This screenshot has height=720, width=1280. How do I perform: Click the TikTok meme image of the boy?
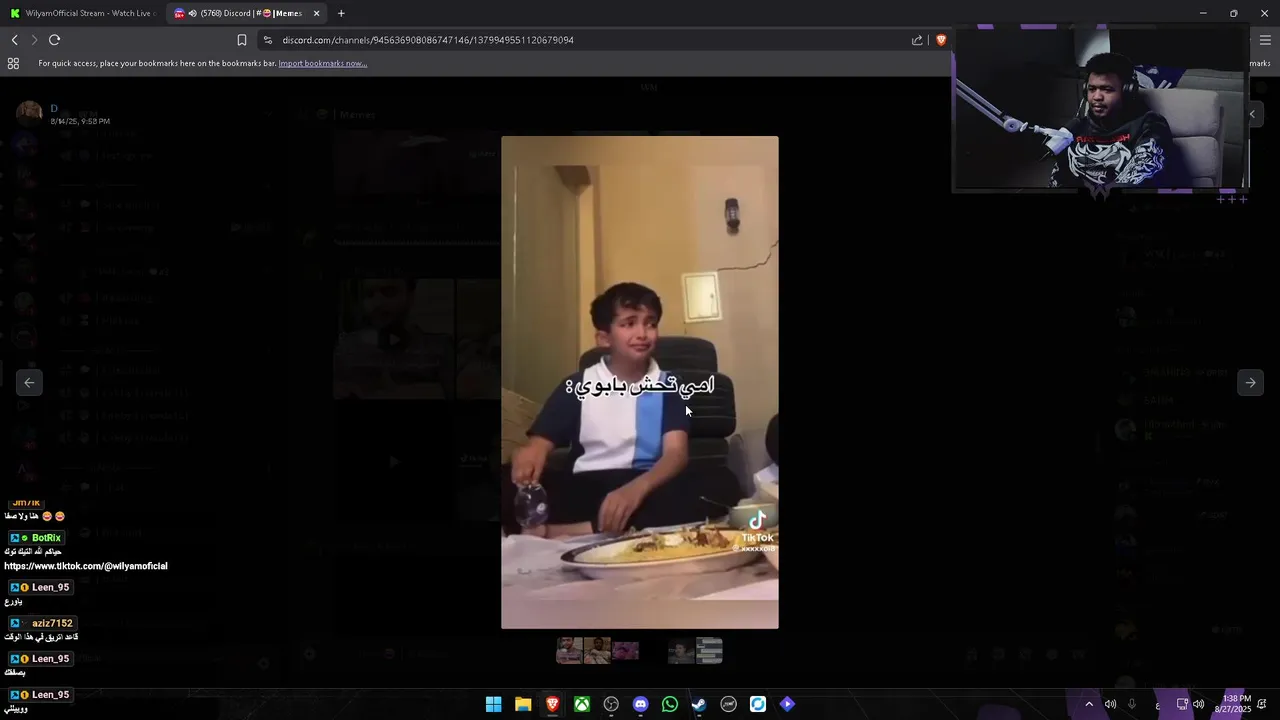tap(640, 382)
